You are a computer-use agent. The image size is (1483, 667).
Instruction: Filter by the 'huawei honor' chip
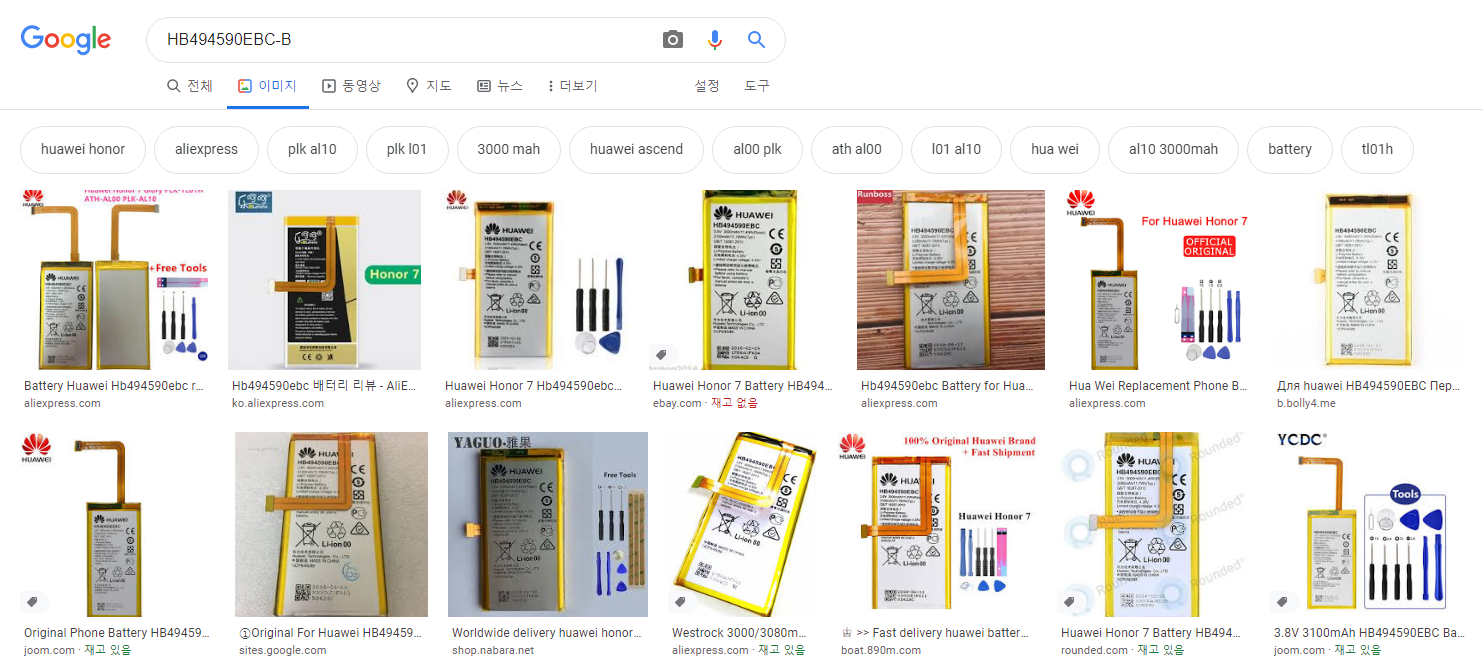pyautogui.click(x=83, y=149)
